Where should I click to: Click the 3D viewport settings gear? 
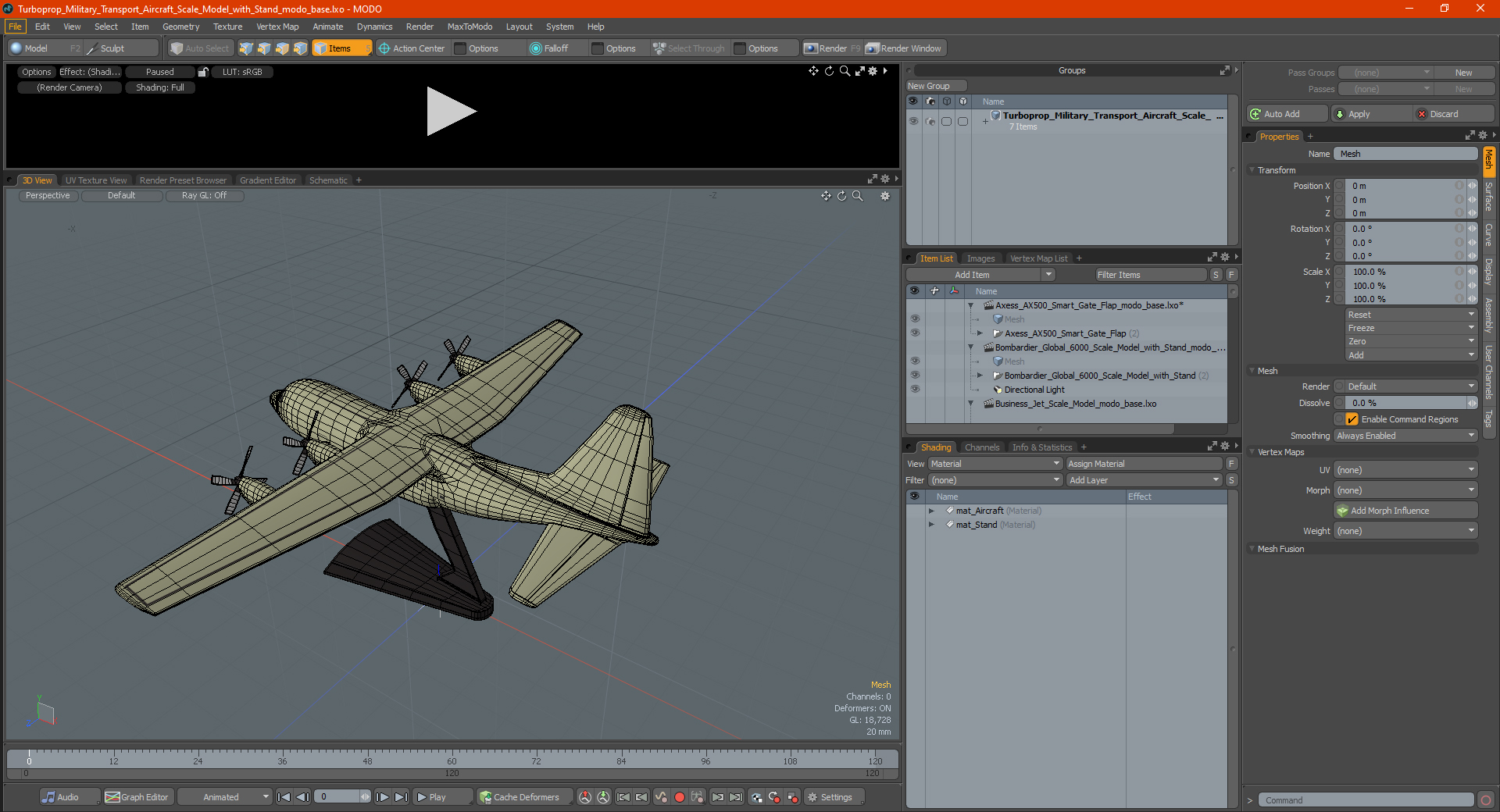click(885, 196)
